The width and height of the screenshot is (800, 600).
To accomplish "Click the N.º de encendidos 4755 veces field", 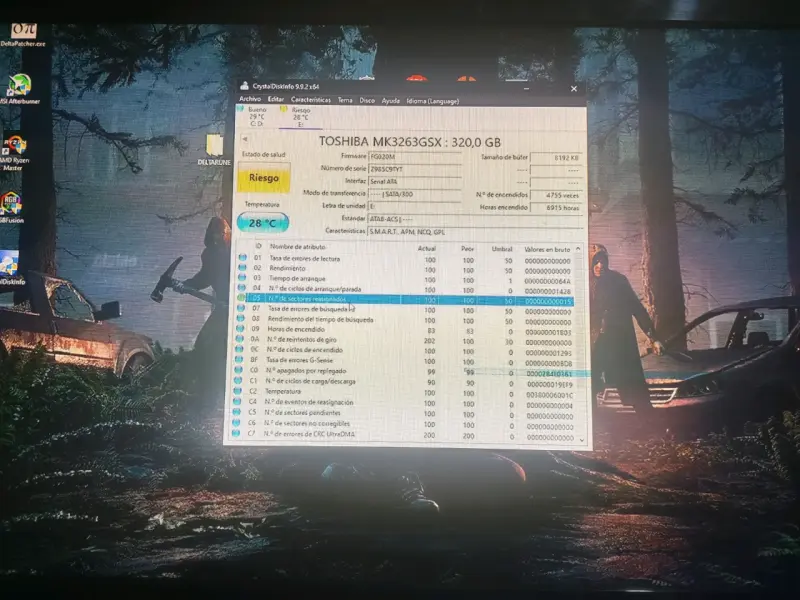I will (556, 195).
